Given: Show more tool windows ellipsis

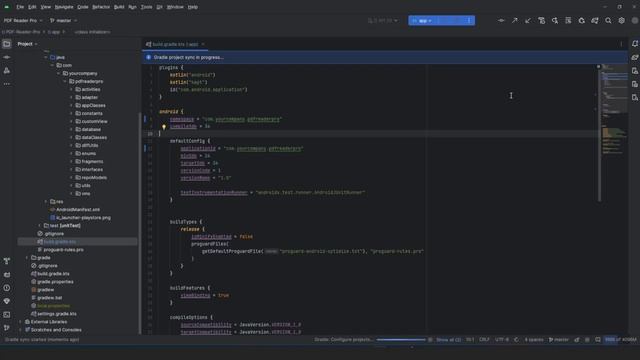Looking at the screenshot, I should pos(7,84).
